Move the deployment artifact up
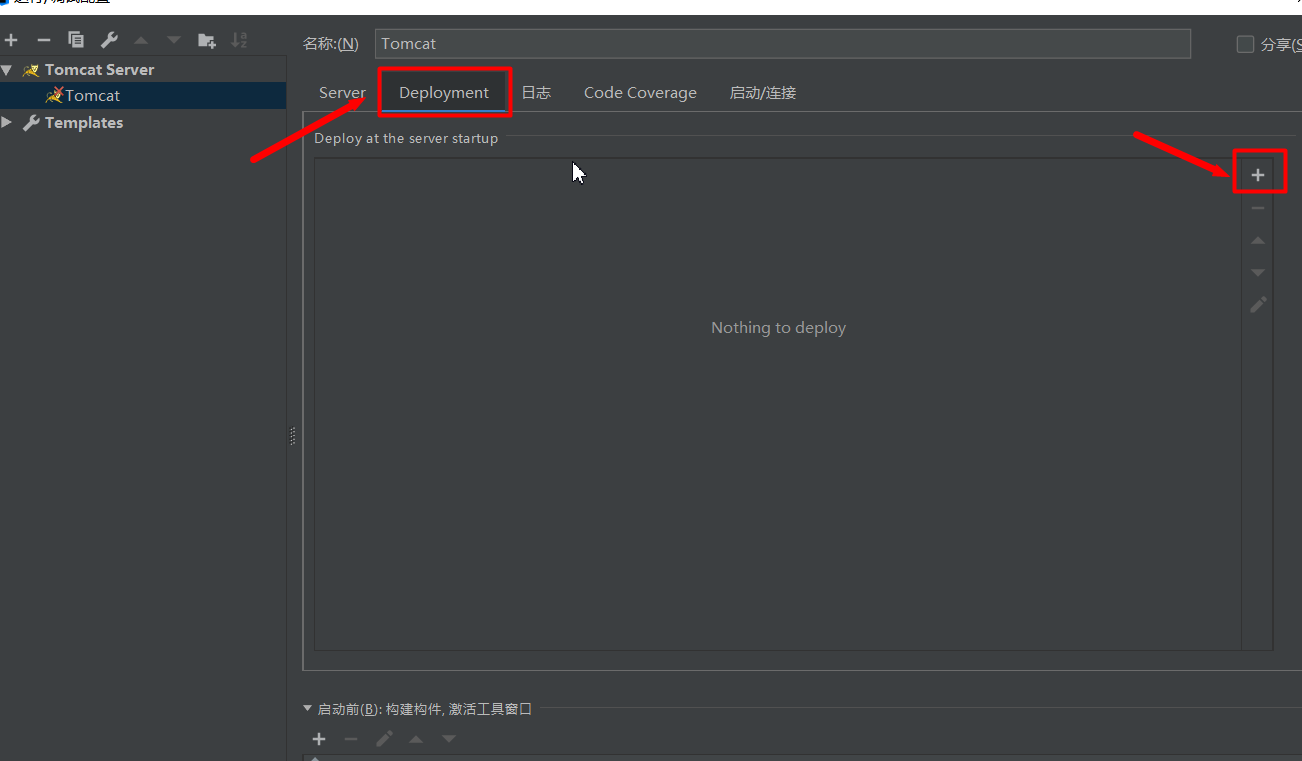1302x761 pixels. tap(1258, 239)
